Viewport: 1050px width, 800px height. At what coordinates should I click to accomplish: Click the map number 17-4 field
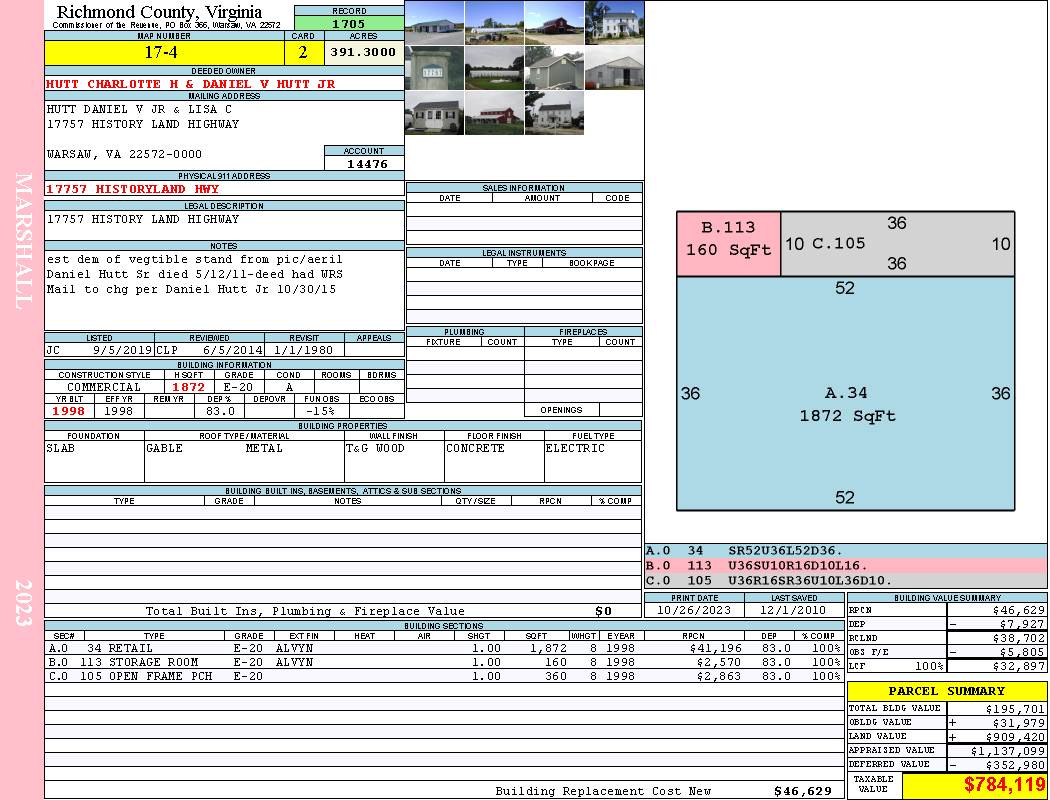[x=164, y=52]
